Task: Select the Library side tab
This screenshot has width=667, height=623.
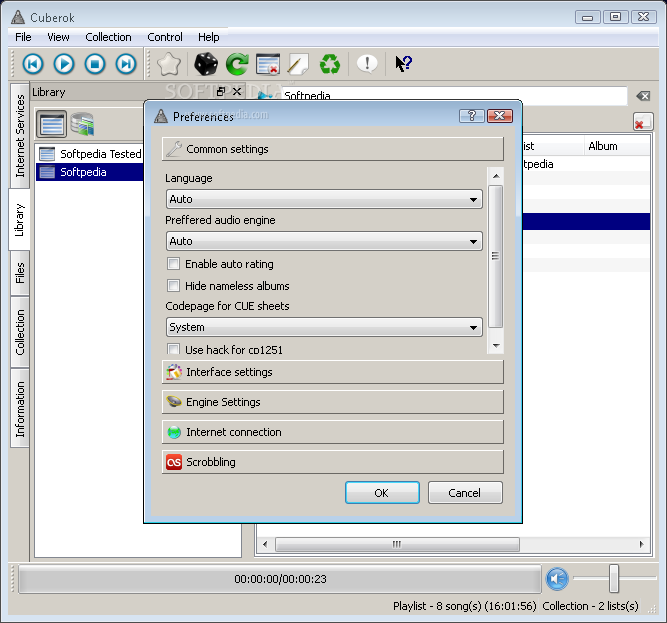Action: coord(20,219)
